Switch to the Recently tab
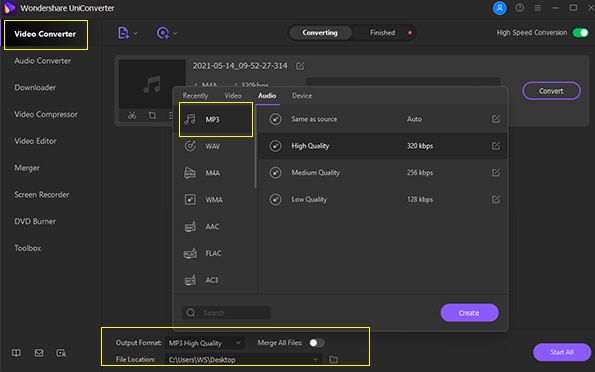This screenshot has width=595, height=372. coord(195,96)
